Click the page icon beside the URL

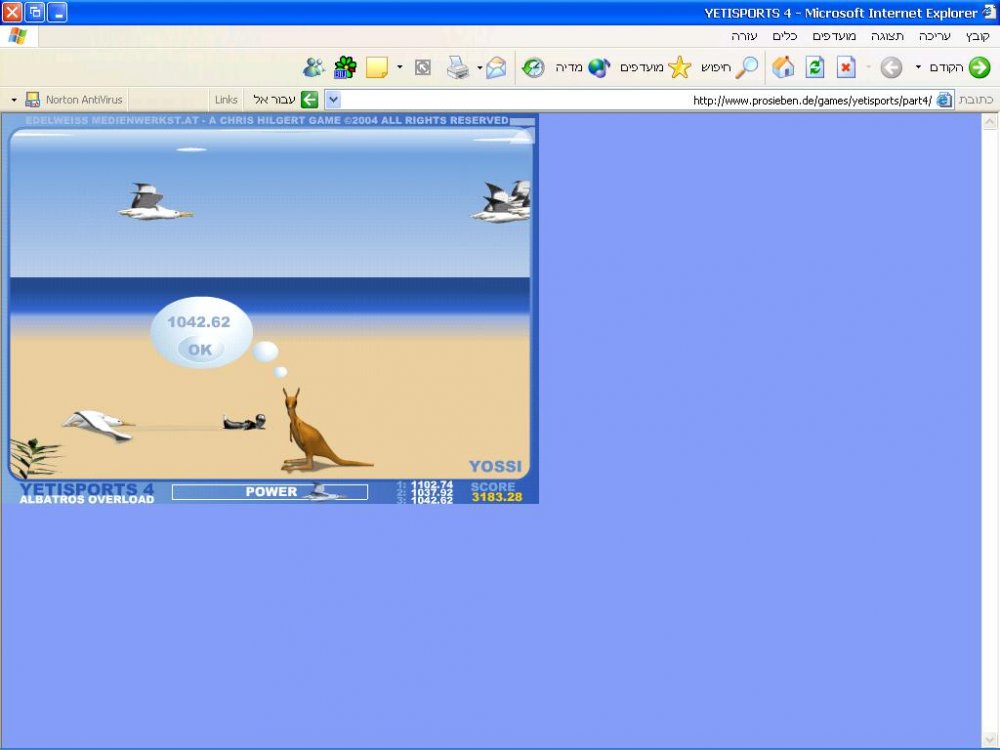(x=944, y=100)
